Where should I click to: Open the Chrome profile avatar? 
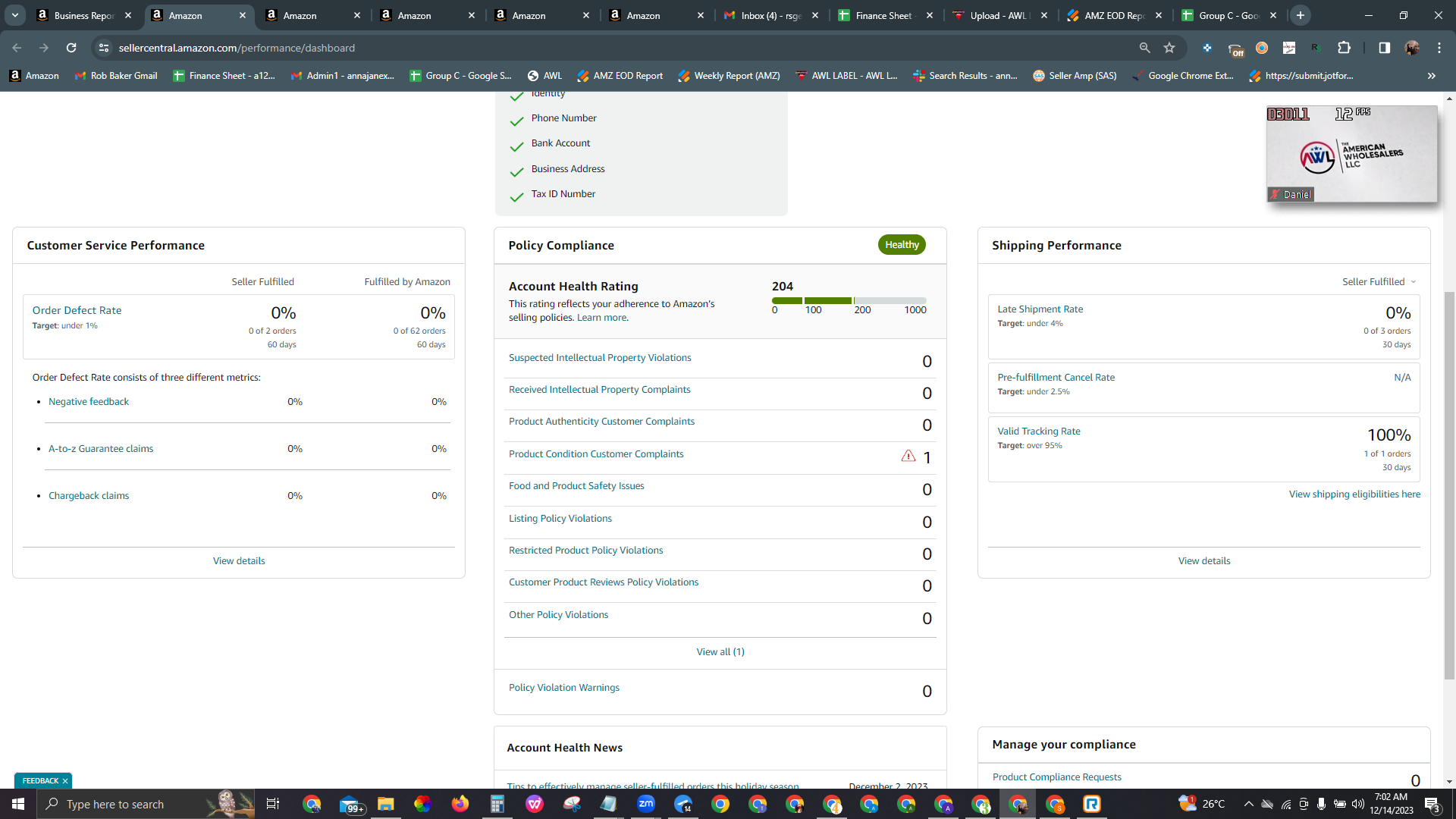coord(1411,48)
